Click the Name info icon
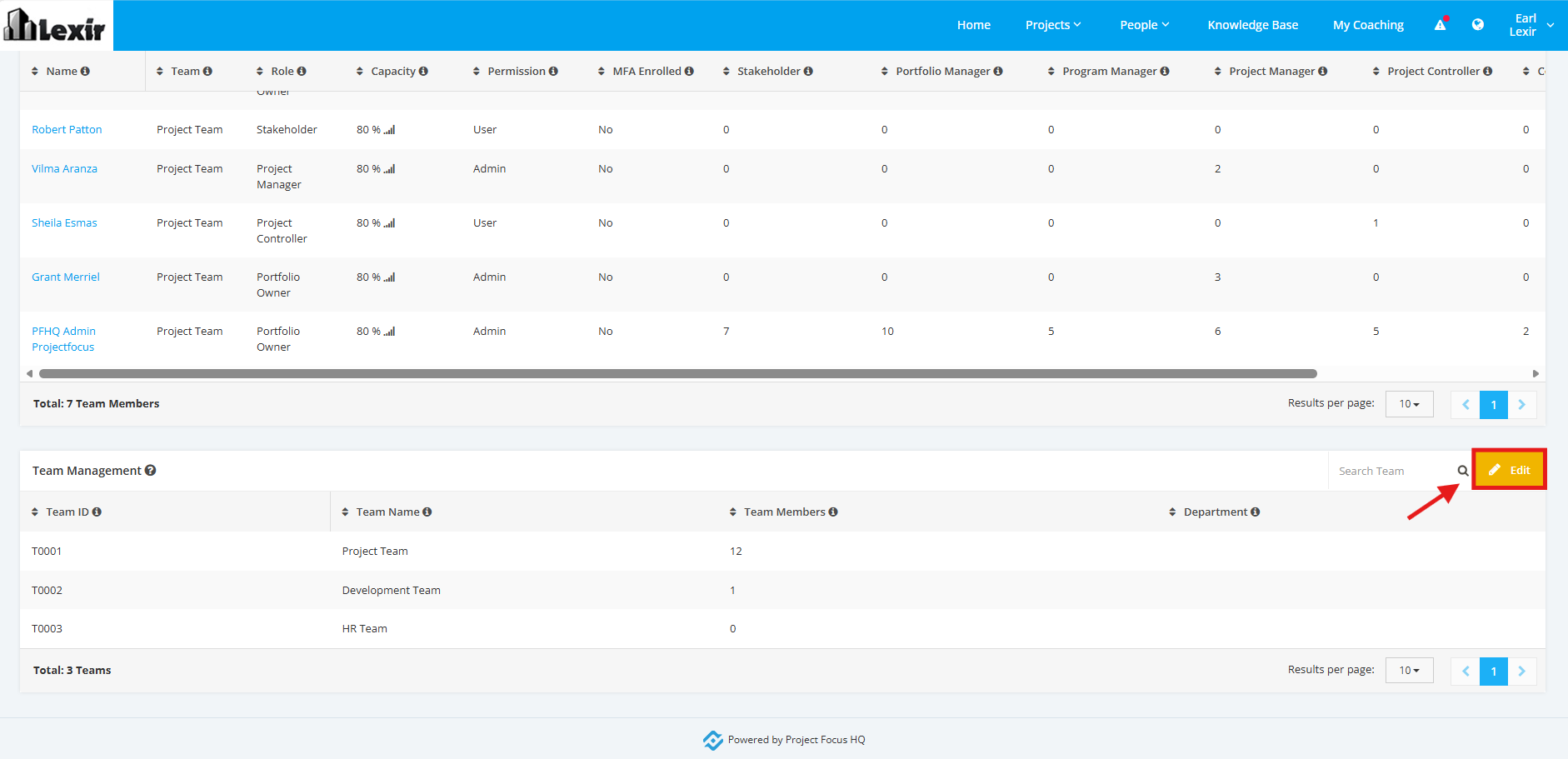Image resolution: width=1568 pixels, height=759 pixels. 85,72
